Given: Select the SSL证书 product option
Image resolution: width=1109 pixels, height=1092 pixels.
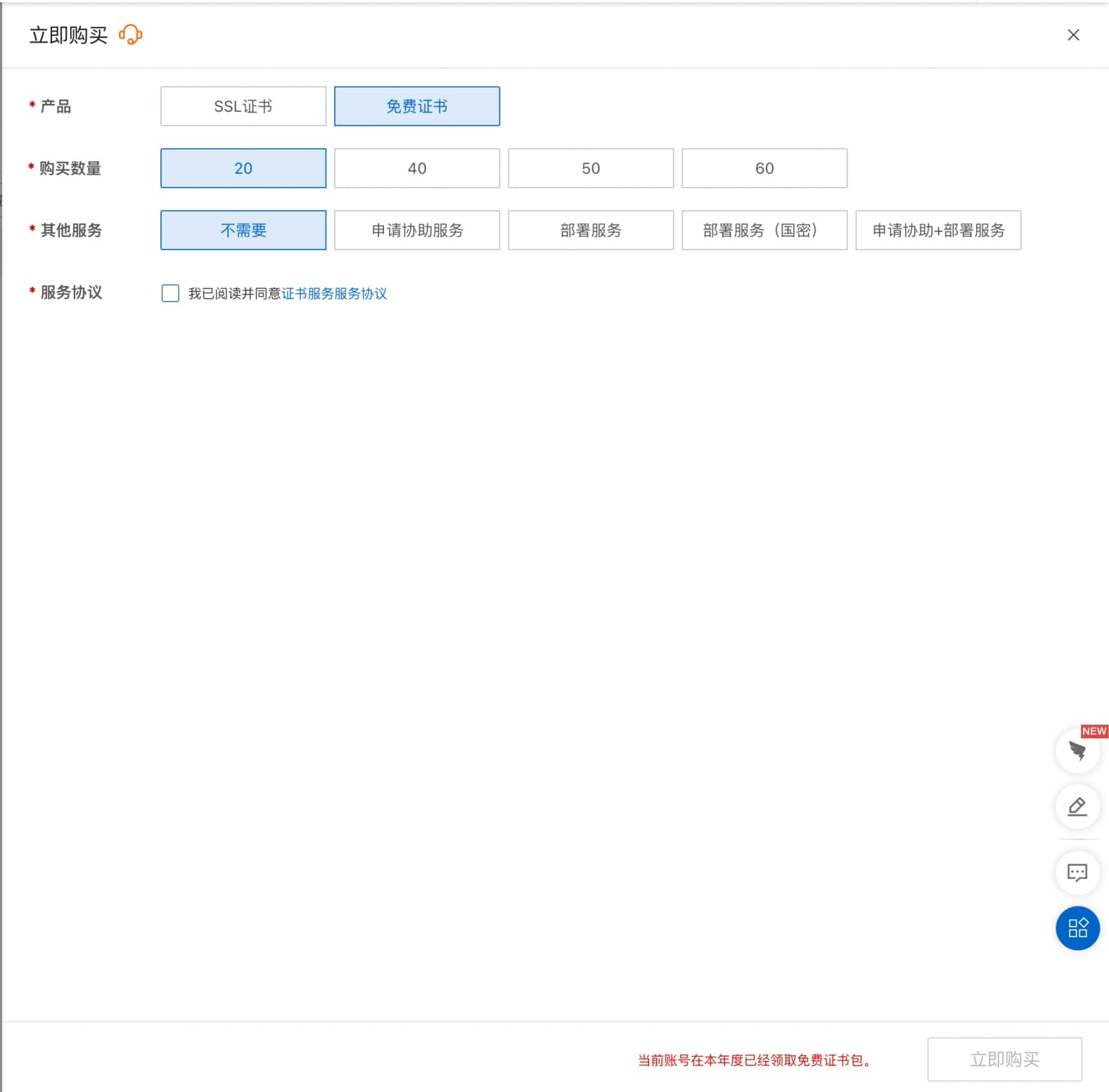Looking at the screenshot, I should coord(243,106).
